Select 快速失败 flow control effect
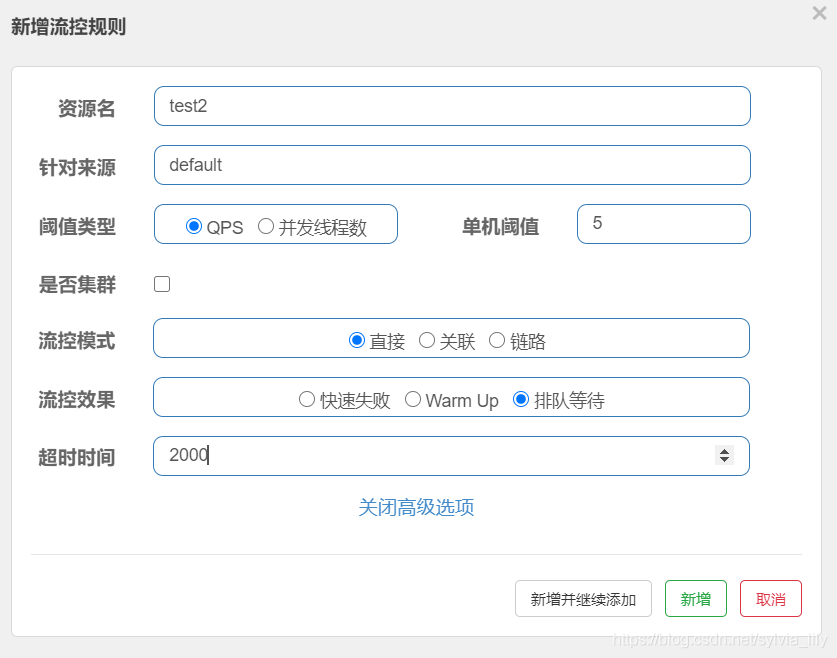This screenshot has width=837, height=658. [306, 399]
